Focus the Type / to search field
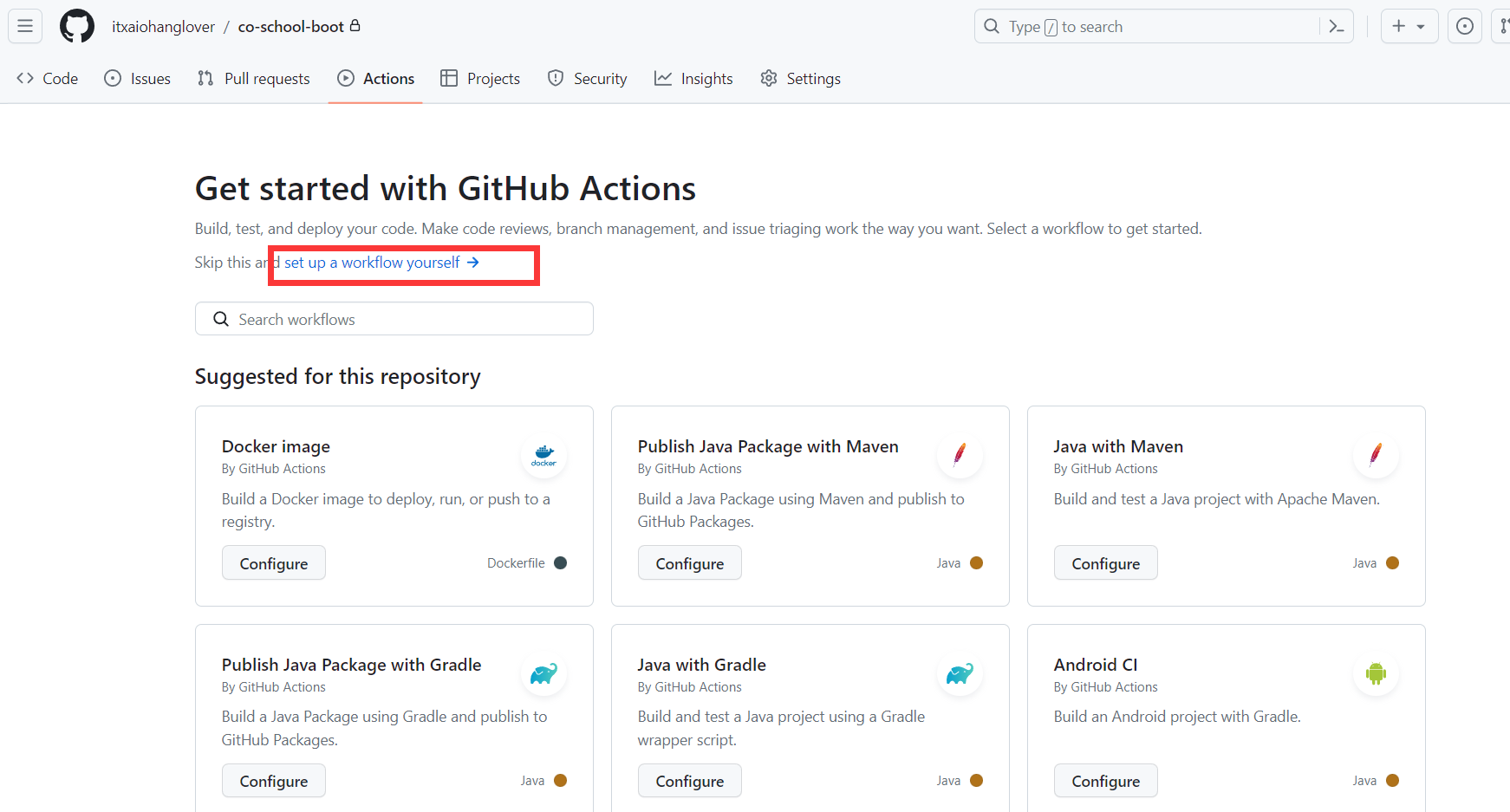The image size is (1510, 812). (1164, 27)
